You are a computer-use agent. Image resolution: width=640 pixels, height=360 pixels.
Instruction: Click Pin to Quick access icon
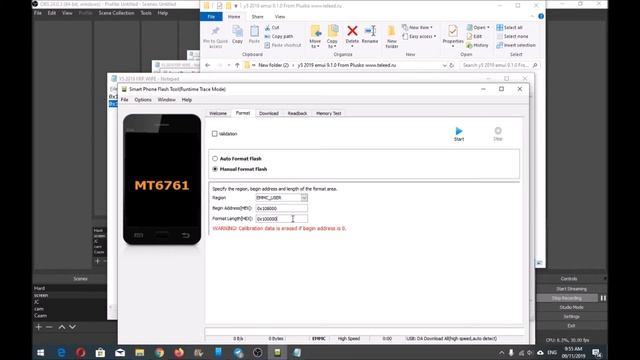pyautogui.click(x=216, y=37)
